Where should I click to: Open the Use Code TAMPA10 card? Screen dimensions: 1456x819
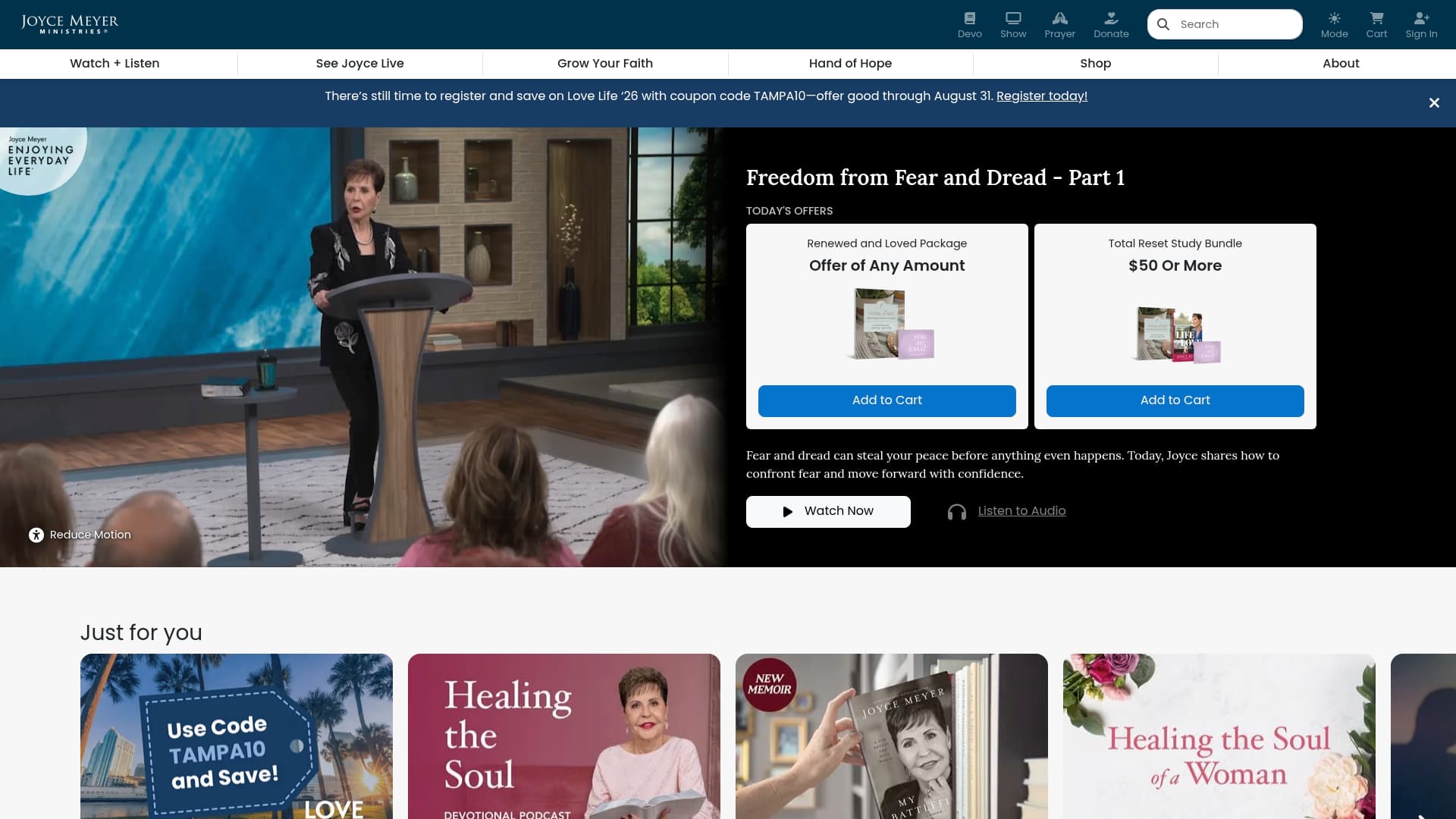point(237,736)
